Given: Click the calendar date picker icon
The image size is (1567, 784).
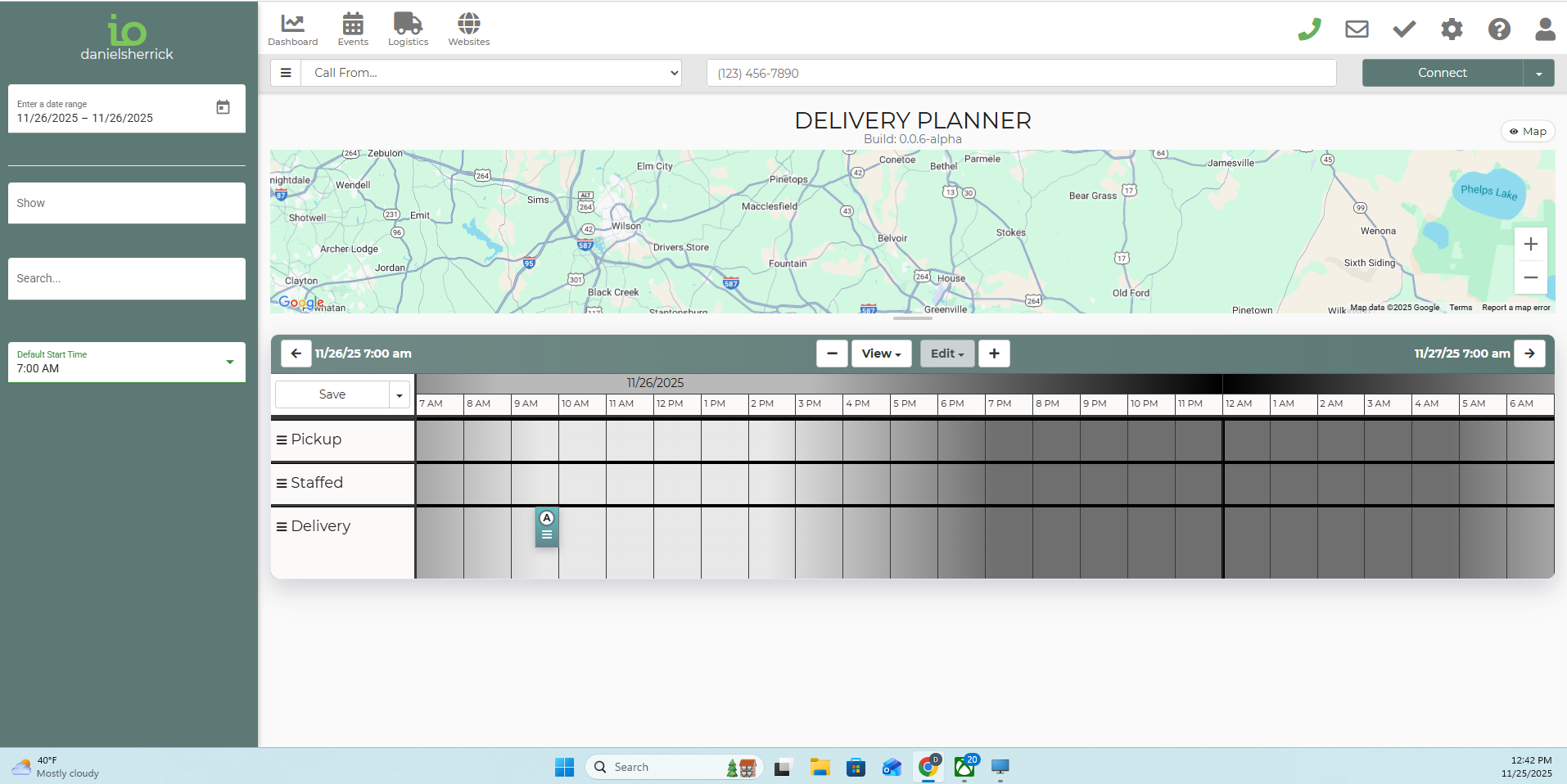Looking at the screenshot, I should (x=223, y=107).
